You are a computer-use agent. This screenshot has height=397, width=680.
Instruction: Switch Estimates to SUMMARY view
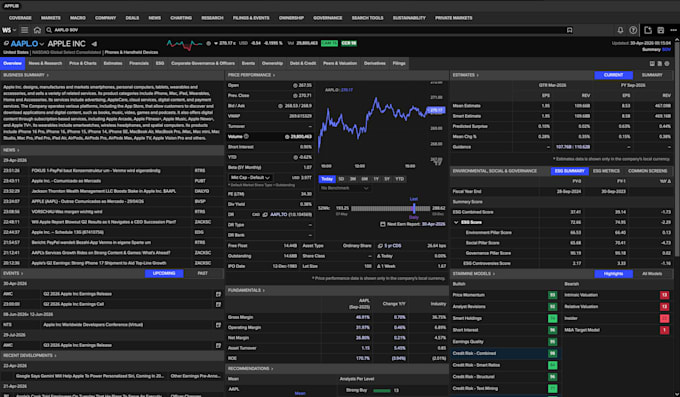tap(652, 75)
